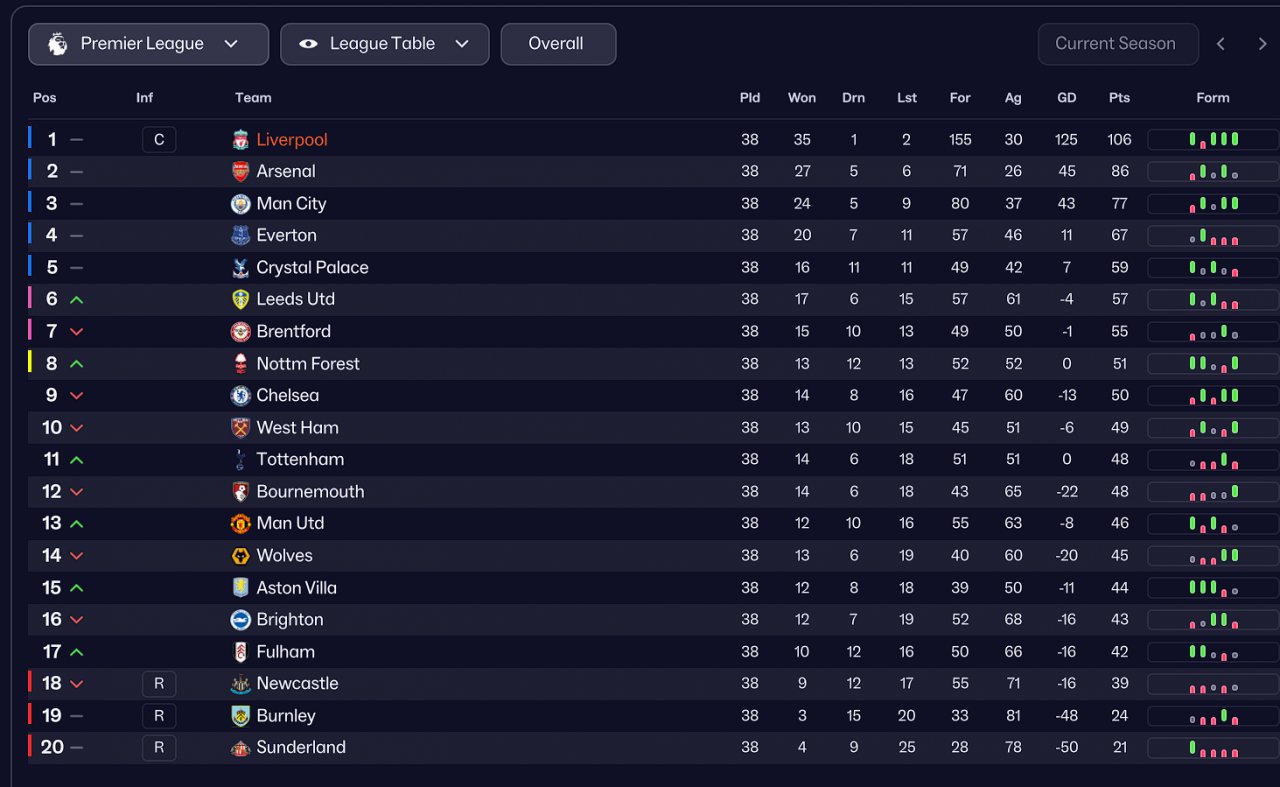Click the Tottenham cockerel crest icon
Image resolution: width=1280 pixels, height=787 pixels.
click(240, 460)
